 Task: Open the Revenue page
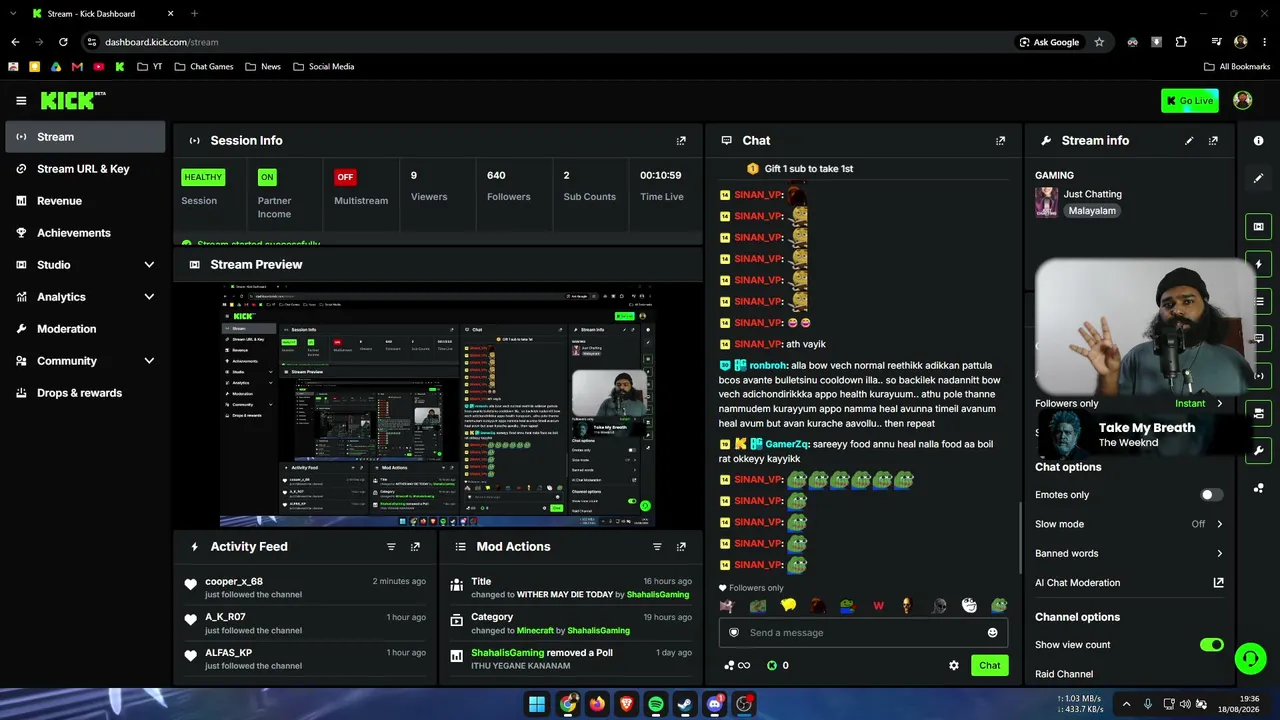[85, 201]
